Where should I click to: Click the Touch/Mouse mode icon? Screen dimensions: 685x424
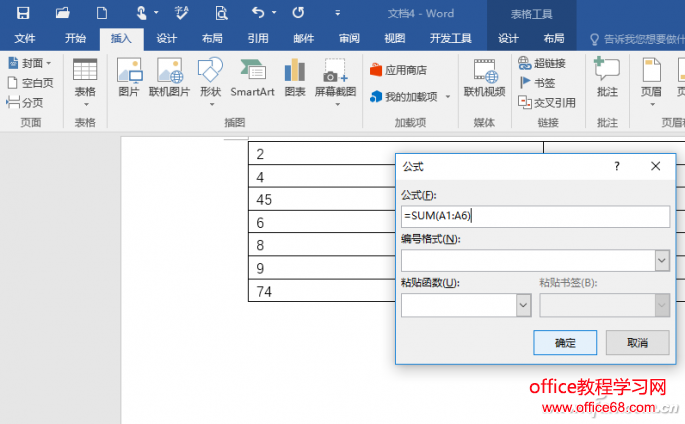141,13
